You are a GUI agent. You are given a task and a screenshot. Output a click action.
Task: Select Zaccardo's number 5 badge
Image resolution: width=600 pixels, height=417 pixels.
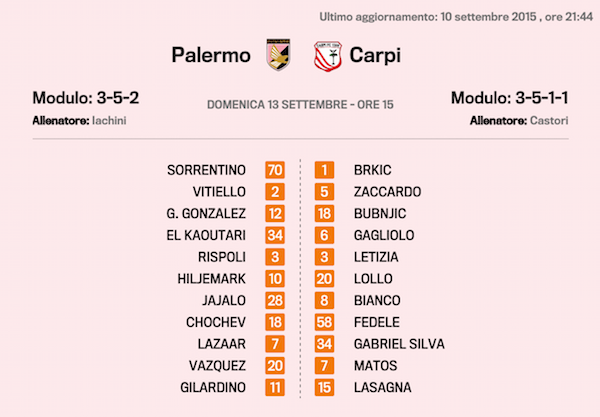326,192
